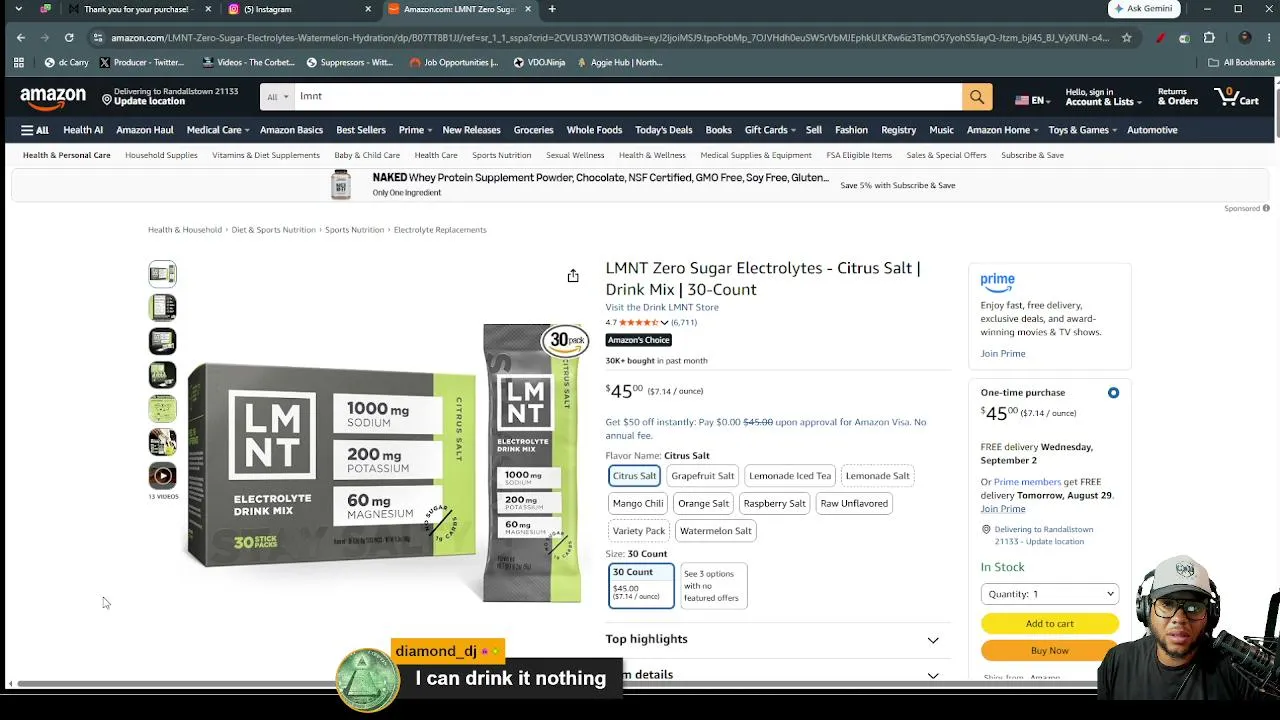Open the shopping cart

pyautogui.click(x=1237, y=97)
